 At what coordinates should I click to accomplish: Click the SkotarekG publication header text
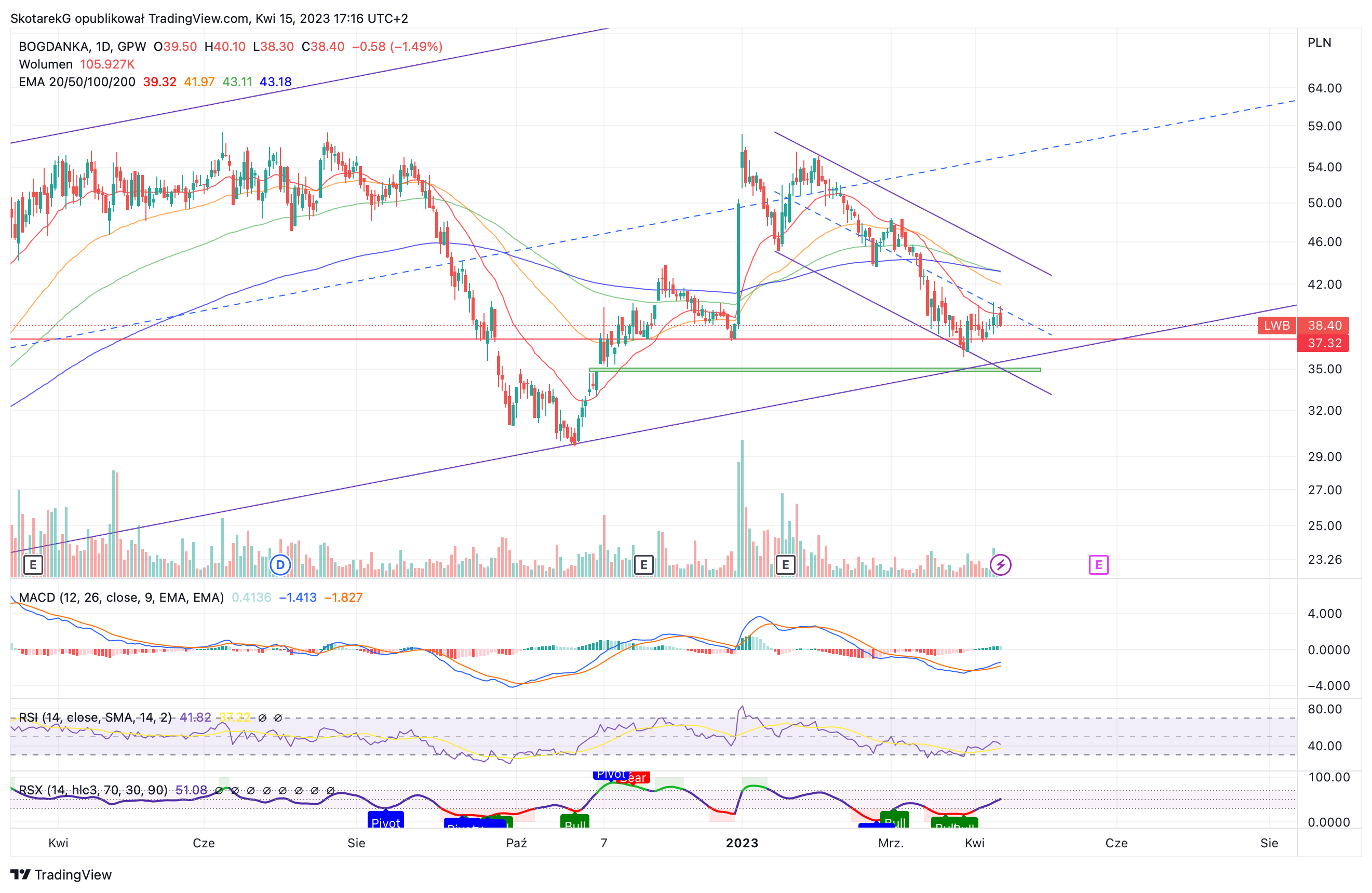(209, 19)
